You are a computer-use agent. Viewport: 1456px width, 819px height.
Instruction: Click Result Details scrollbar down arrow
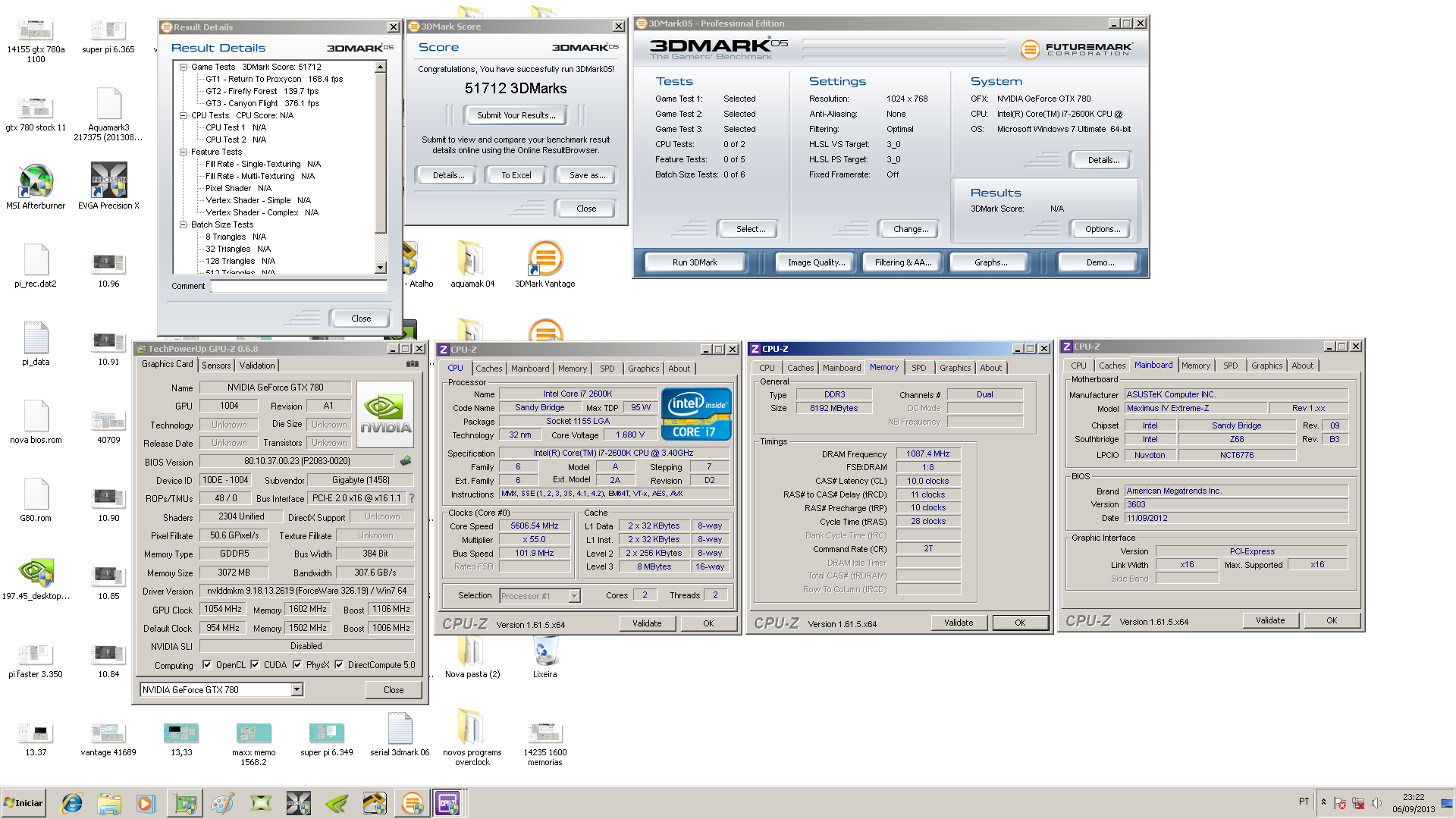[381, 268]
